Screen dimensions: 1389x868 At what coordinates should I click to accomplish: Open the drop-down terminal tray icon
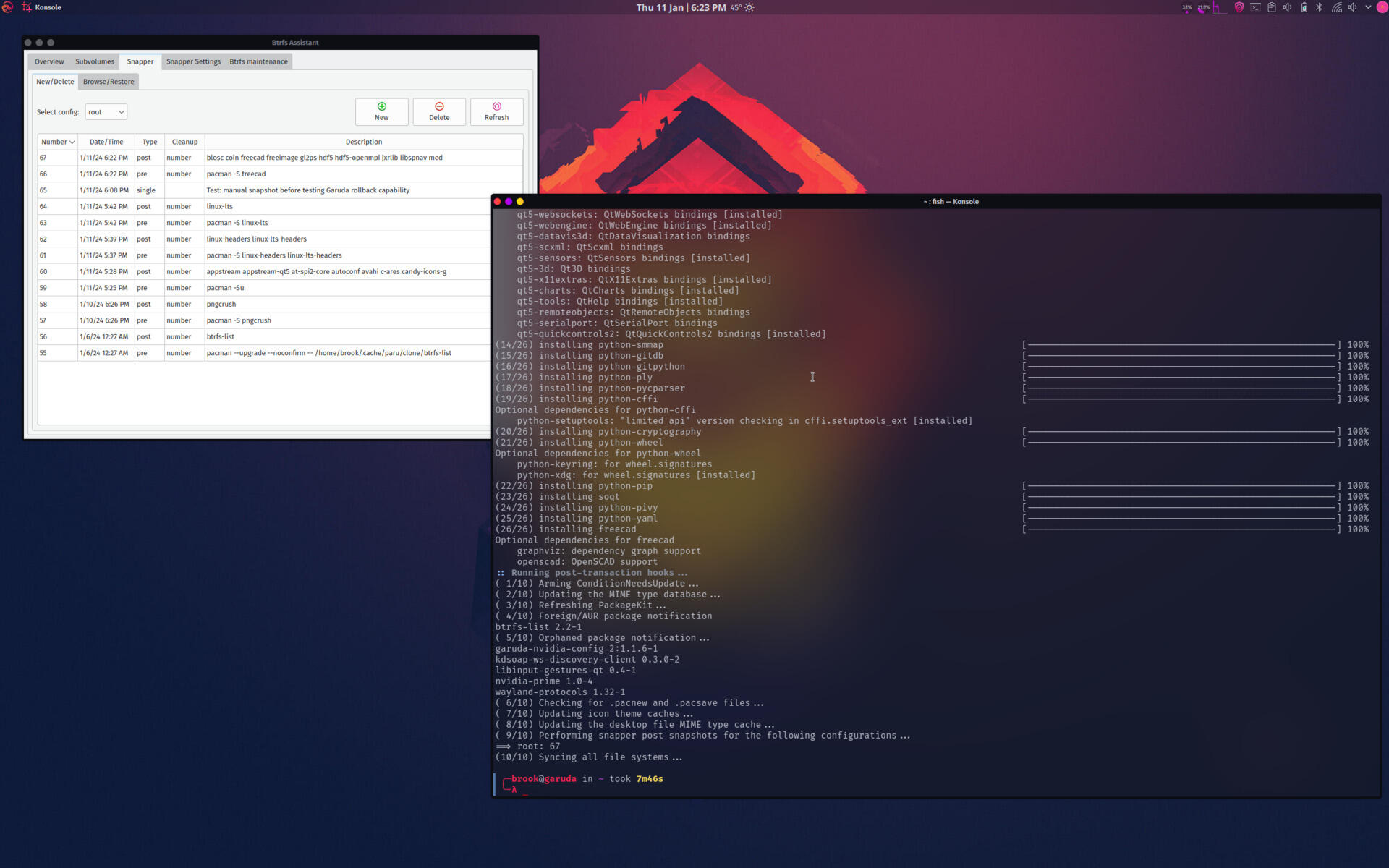pyautogui.click(x=1255, y=7)
